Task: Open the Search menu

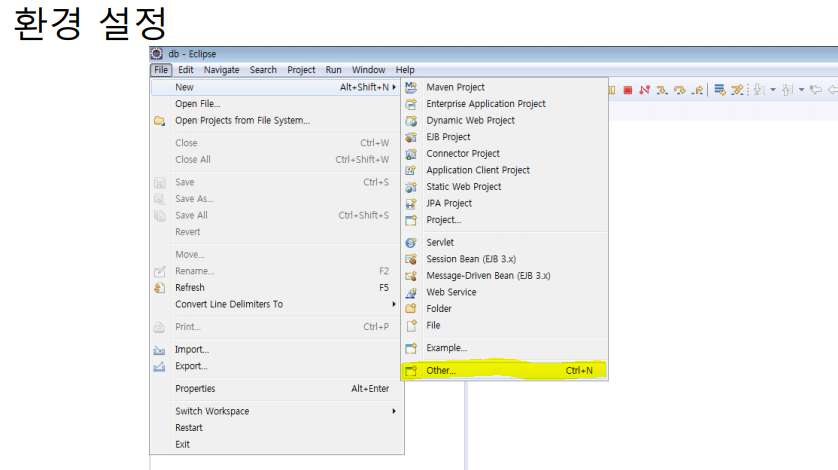Action: pos(263,70)
